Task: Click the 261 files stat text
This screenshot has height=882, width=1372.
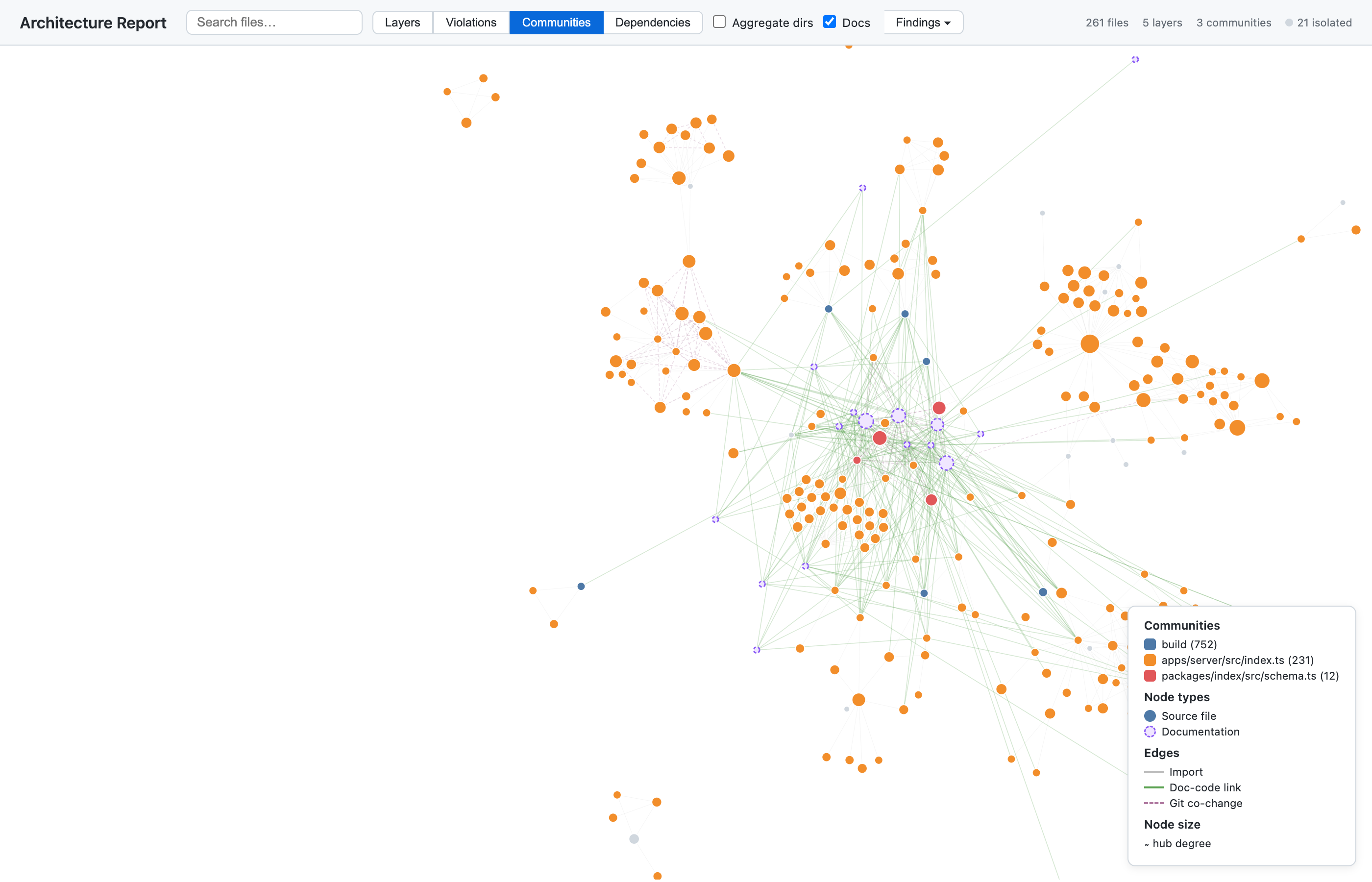Action: (x=1106, y=23)
